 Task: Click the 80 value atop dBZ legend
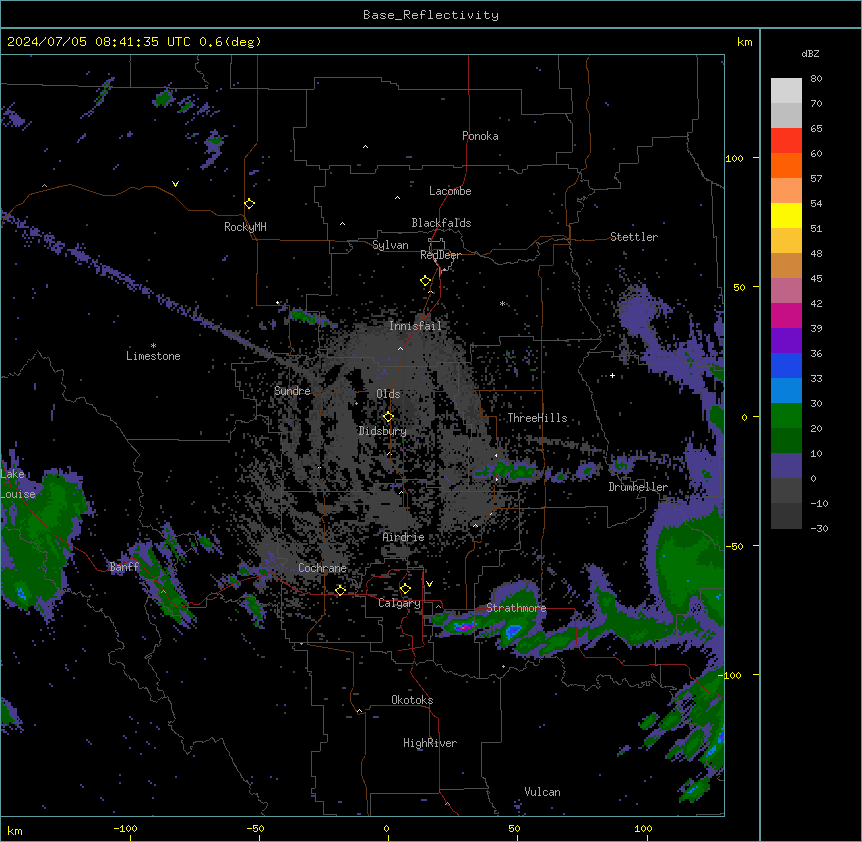point(816,78)
